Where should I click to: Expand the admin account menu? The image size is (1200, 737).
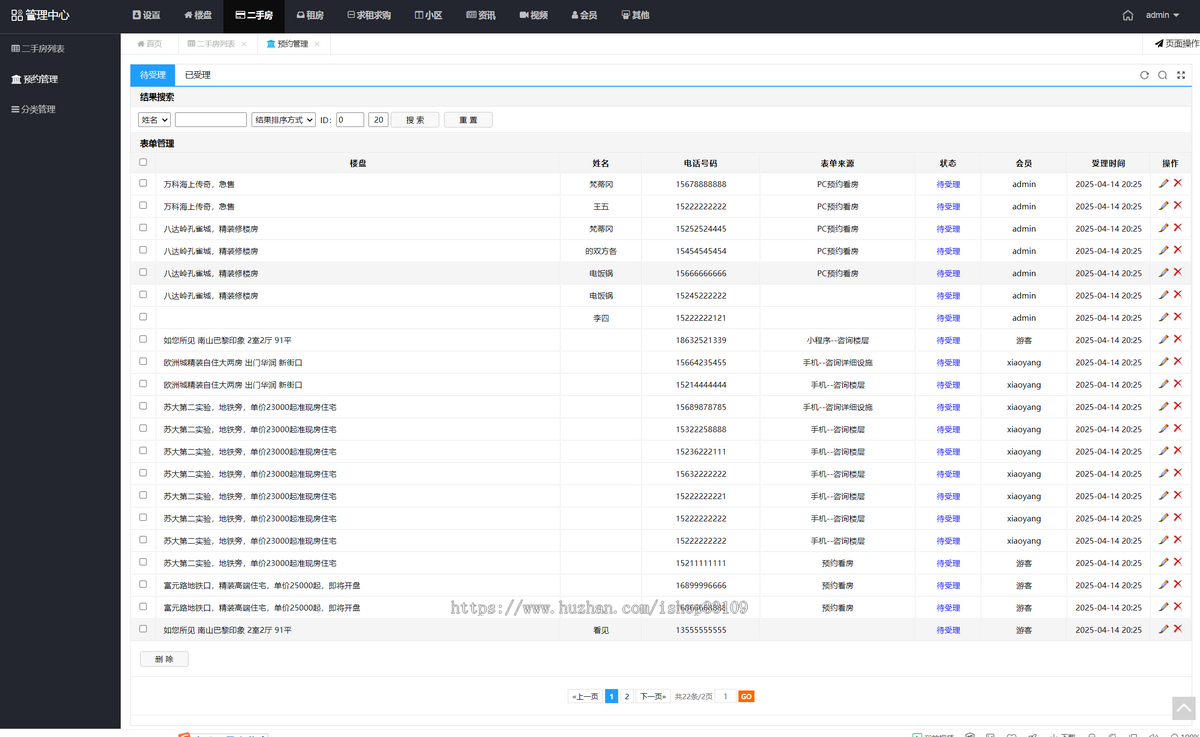(1162, 15)
